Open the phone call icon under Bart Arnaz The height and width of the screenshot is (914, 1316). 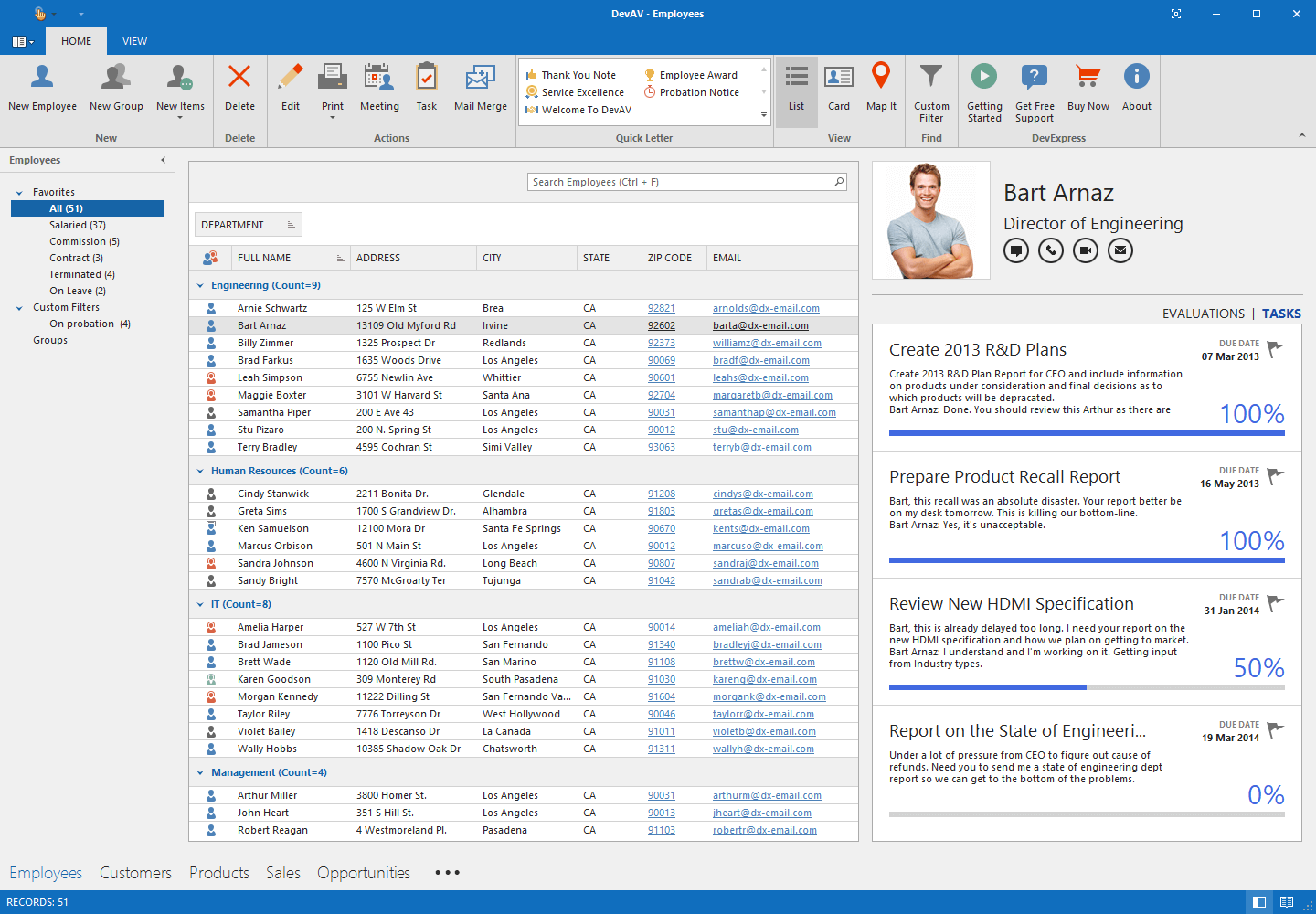point(1050,250)
